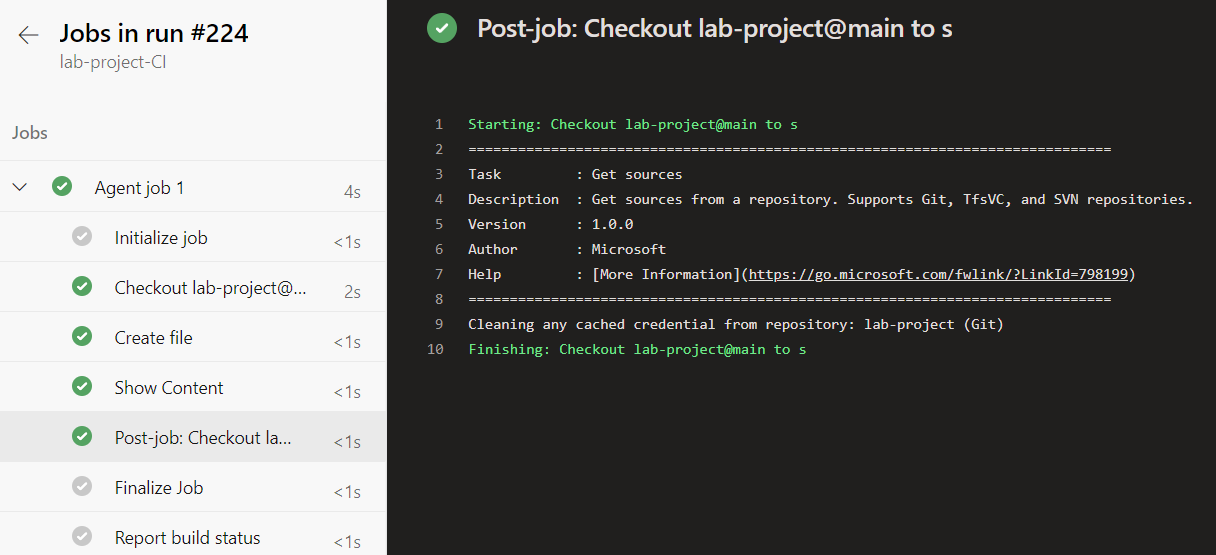This screenshot has height=555, width=1216.
Task: Click the Description log line text
Action: pos(831,199)
